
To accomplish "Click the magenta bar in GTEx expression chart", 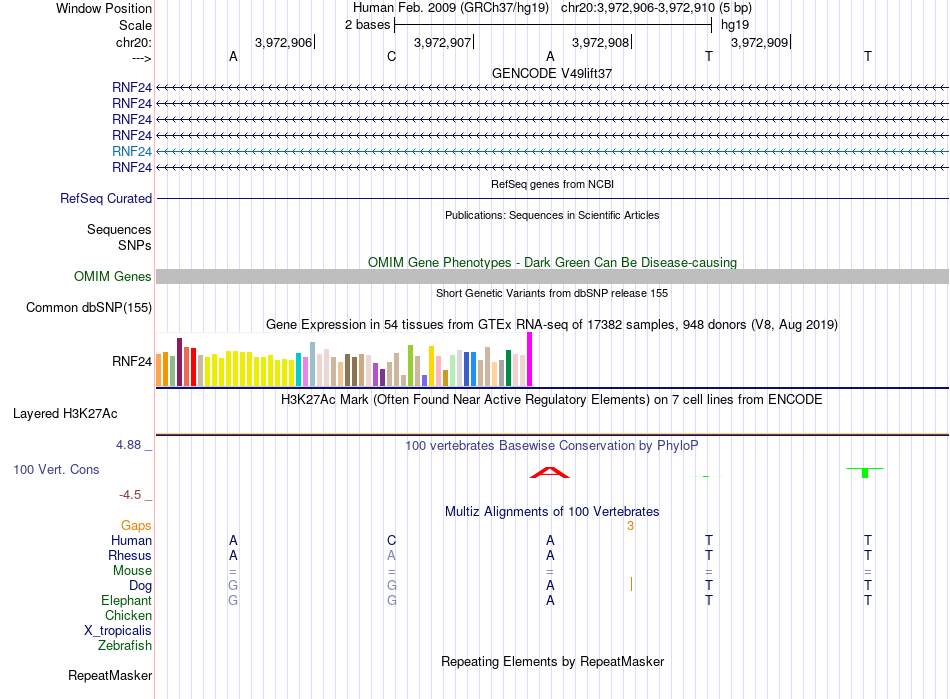I will 530,359.
